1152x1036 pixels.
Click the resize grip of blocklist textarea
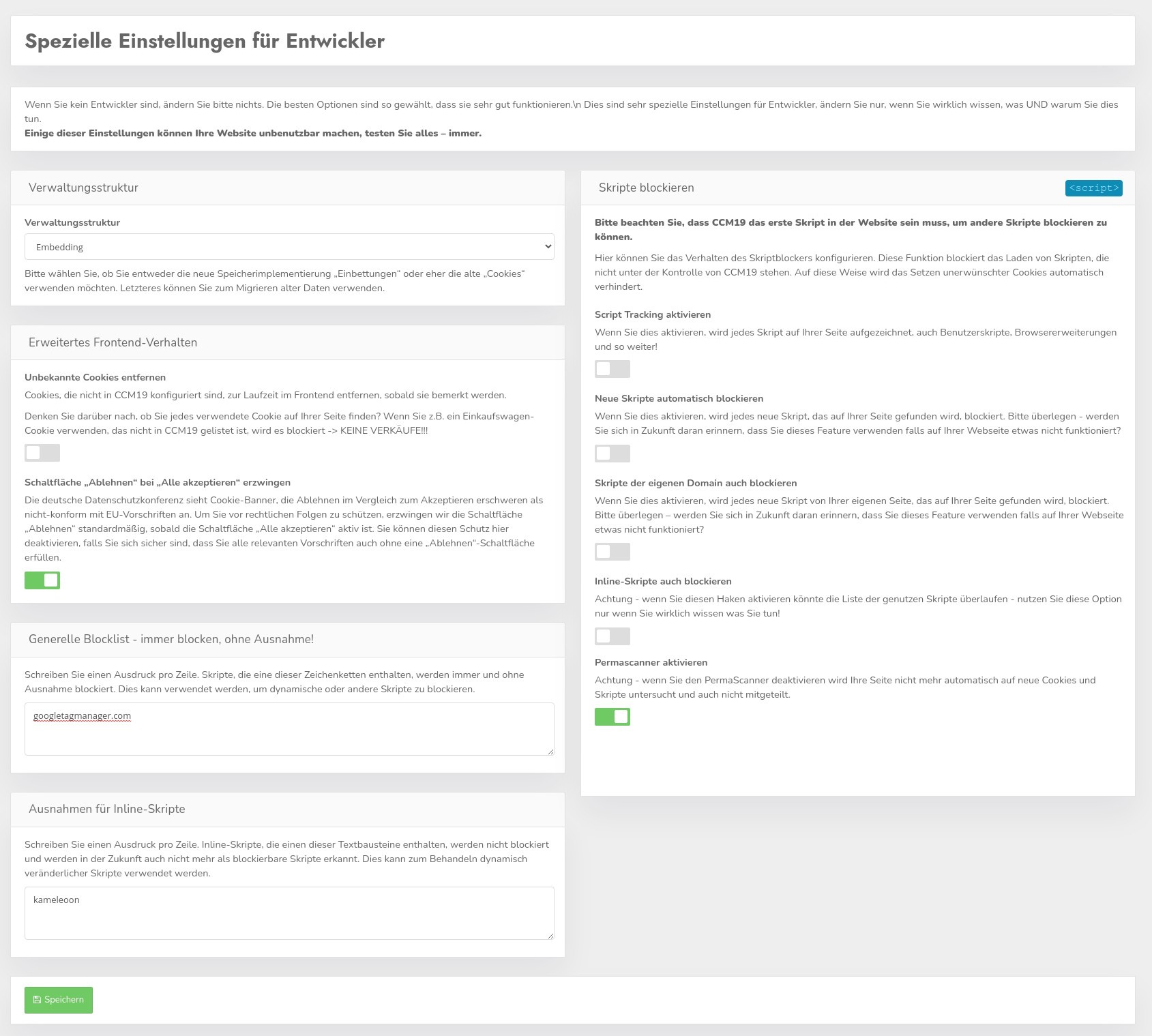[x=550, y=751]
